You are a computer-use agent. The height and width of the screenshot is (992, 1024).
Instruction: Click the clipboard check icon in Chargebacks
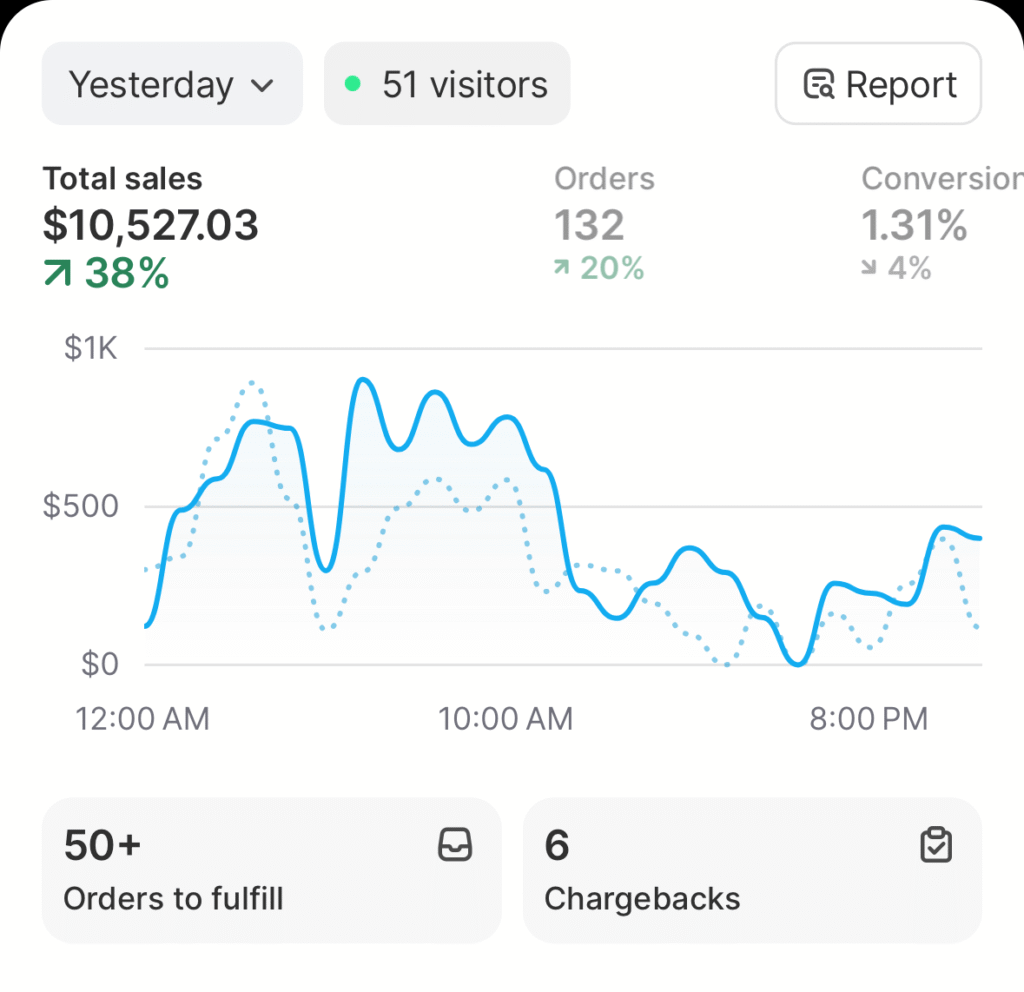tap(936, 846)
